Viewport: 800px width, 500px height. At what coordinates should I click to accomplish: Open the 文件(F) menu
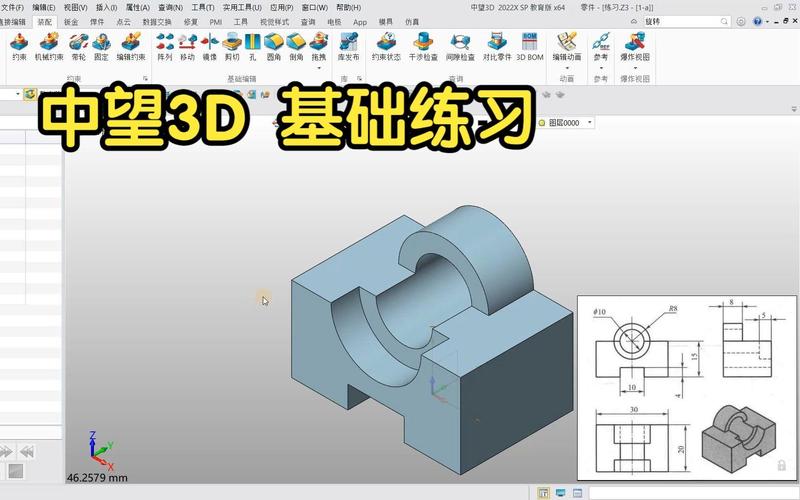point(12,8)
